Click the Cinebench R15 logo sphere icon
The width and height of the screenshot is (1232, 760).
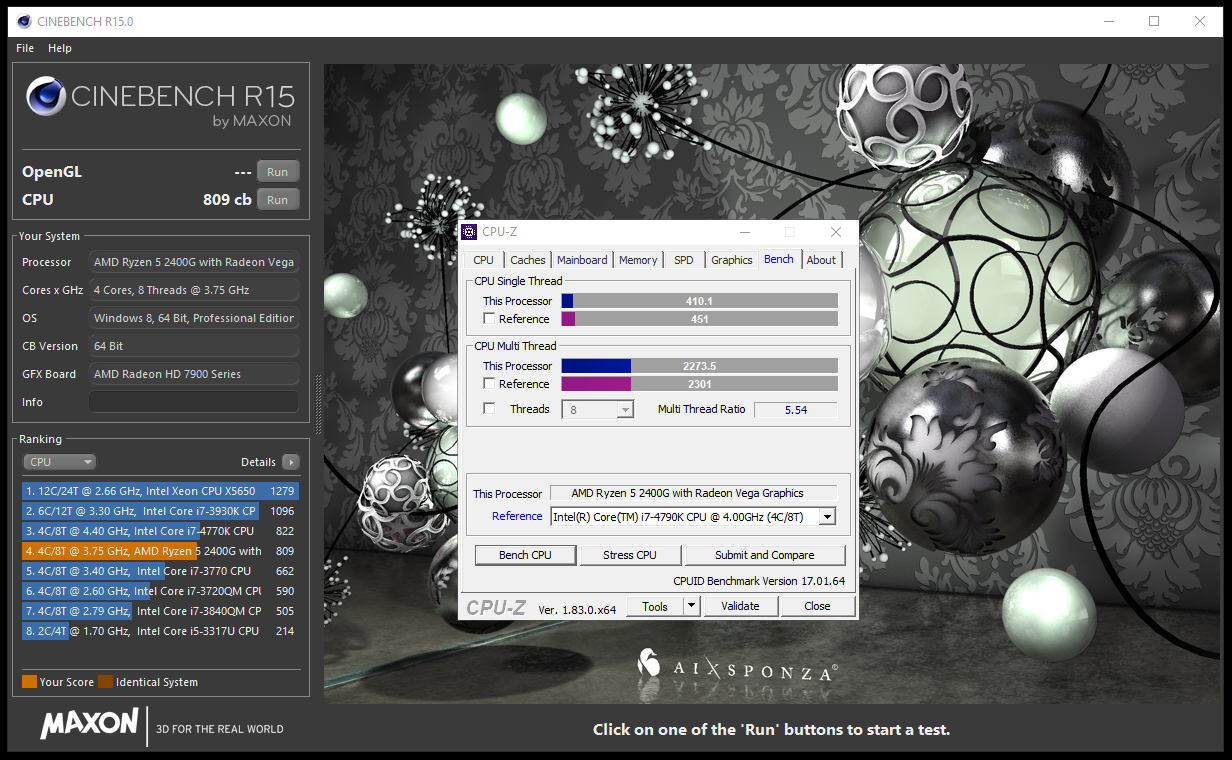(46, 98)
